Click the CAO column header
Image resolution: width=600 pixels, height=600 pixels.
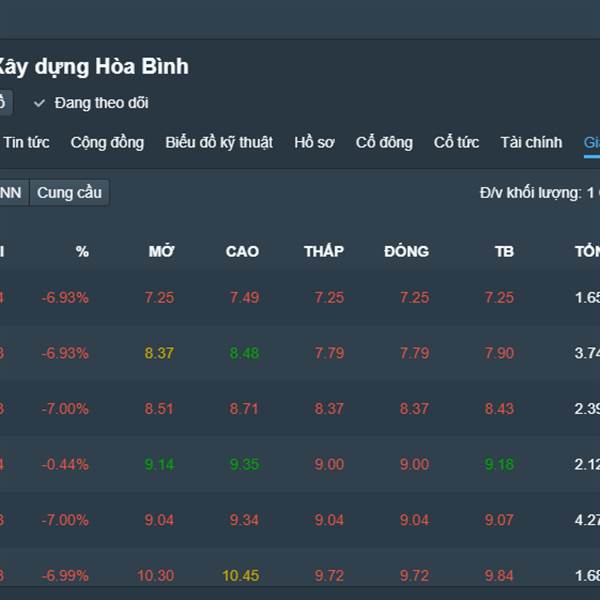[243, 252]
